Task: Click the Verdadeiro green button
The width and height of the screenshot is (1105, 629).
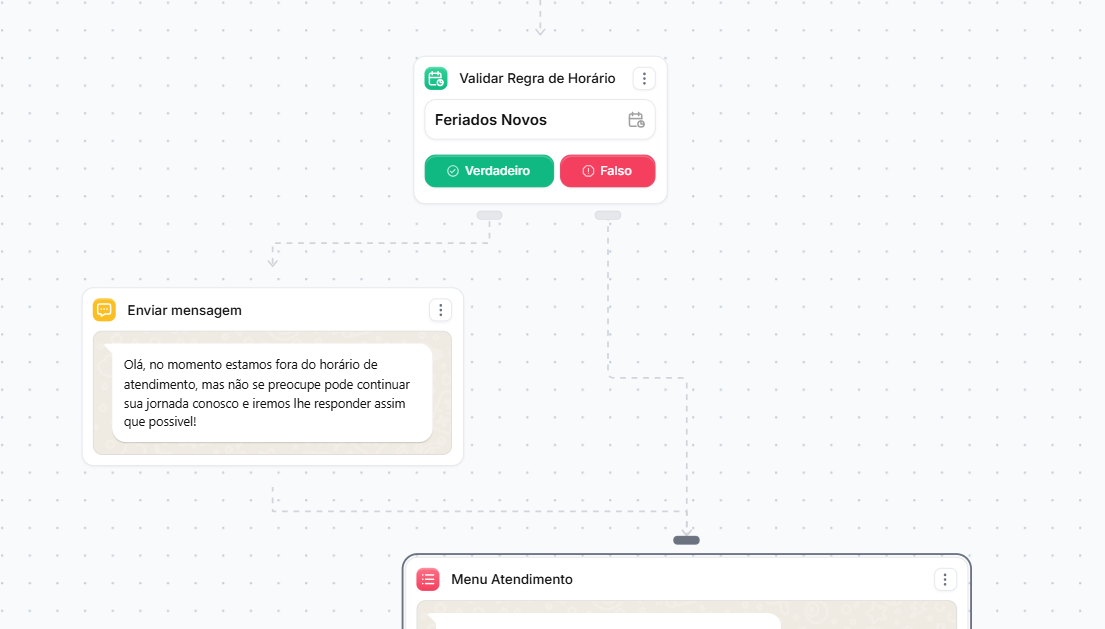Action: [489, 171]
